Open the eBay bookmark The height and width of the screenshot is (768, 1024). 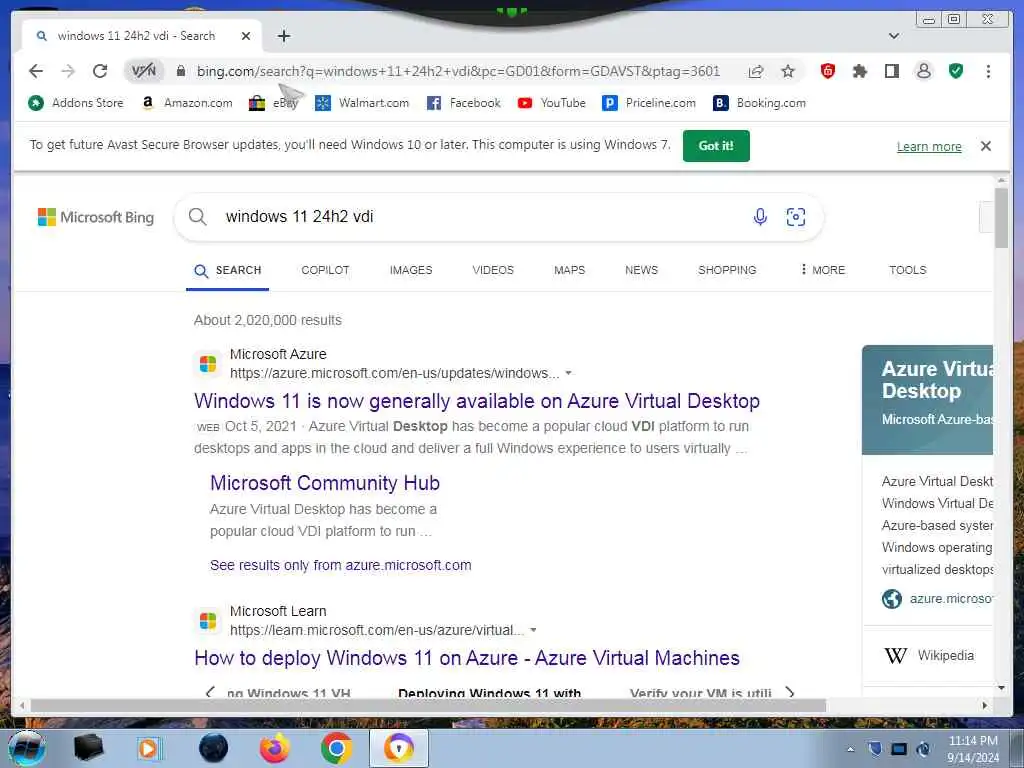pos(273,103)
